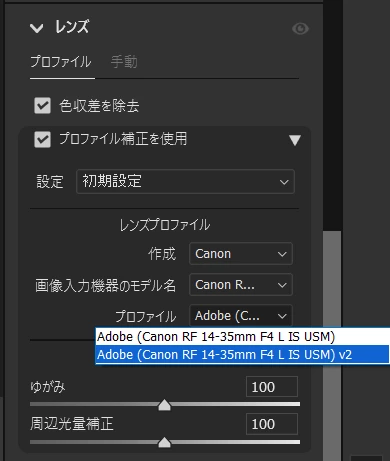Select Adobe (Canon RF 14-35mm F4 L IS USM)
390x461 pixels.
pos(242,337)
